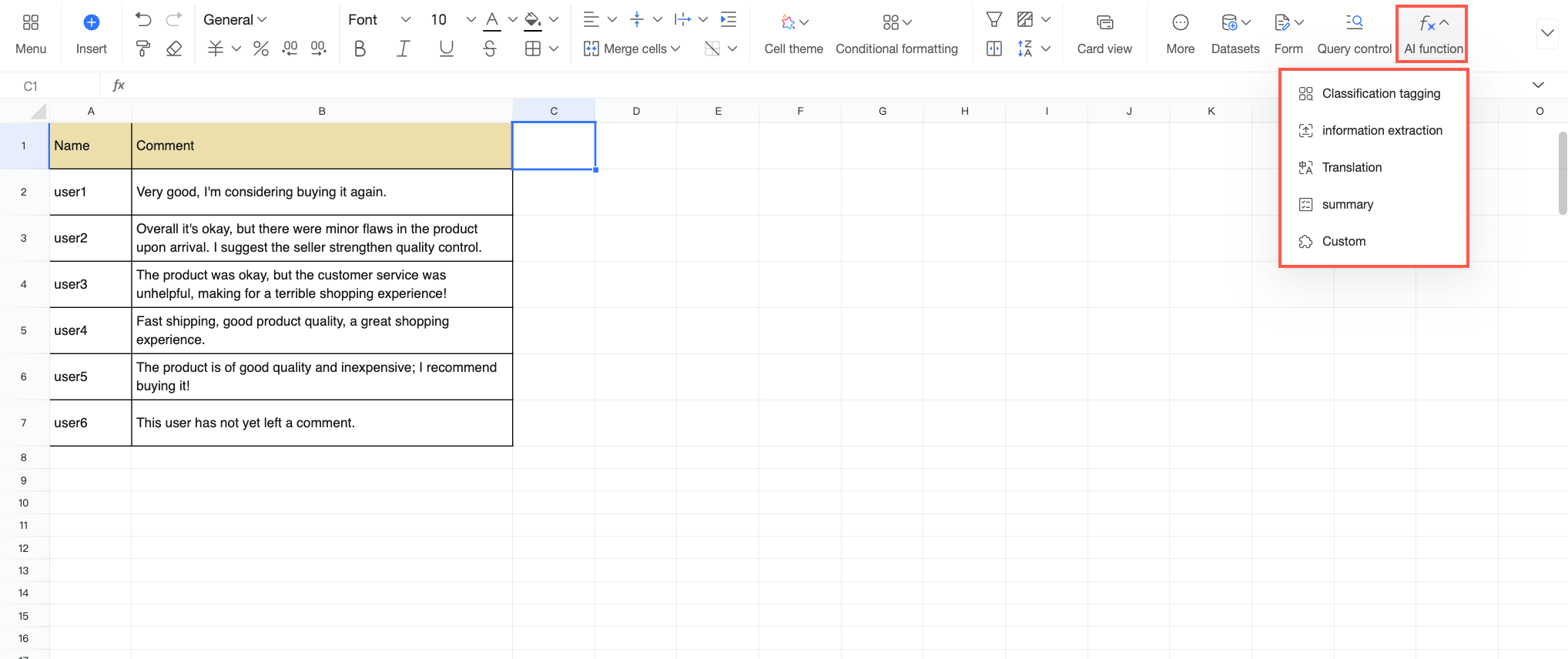Click the Undo arrow icon
The image size is (1568, 659).
[143, 20]
